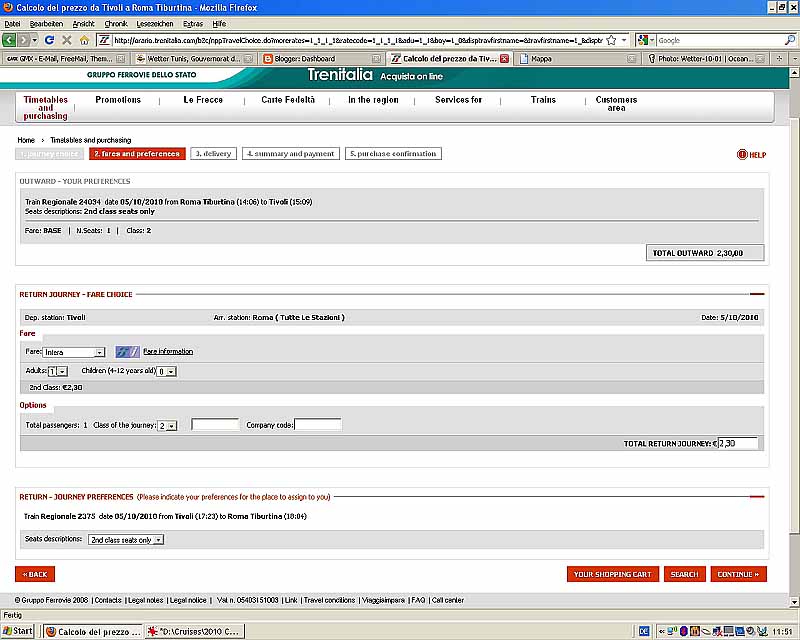Viewport: 800px width, 640px height.
Task: Click the Fare information link
Action: click(168, 352)
